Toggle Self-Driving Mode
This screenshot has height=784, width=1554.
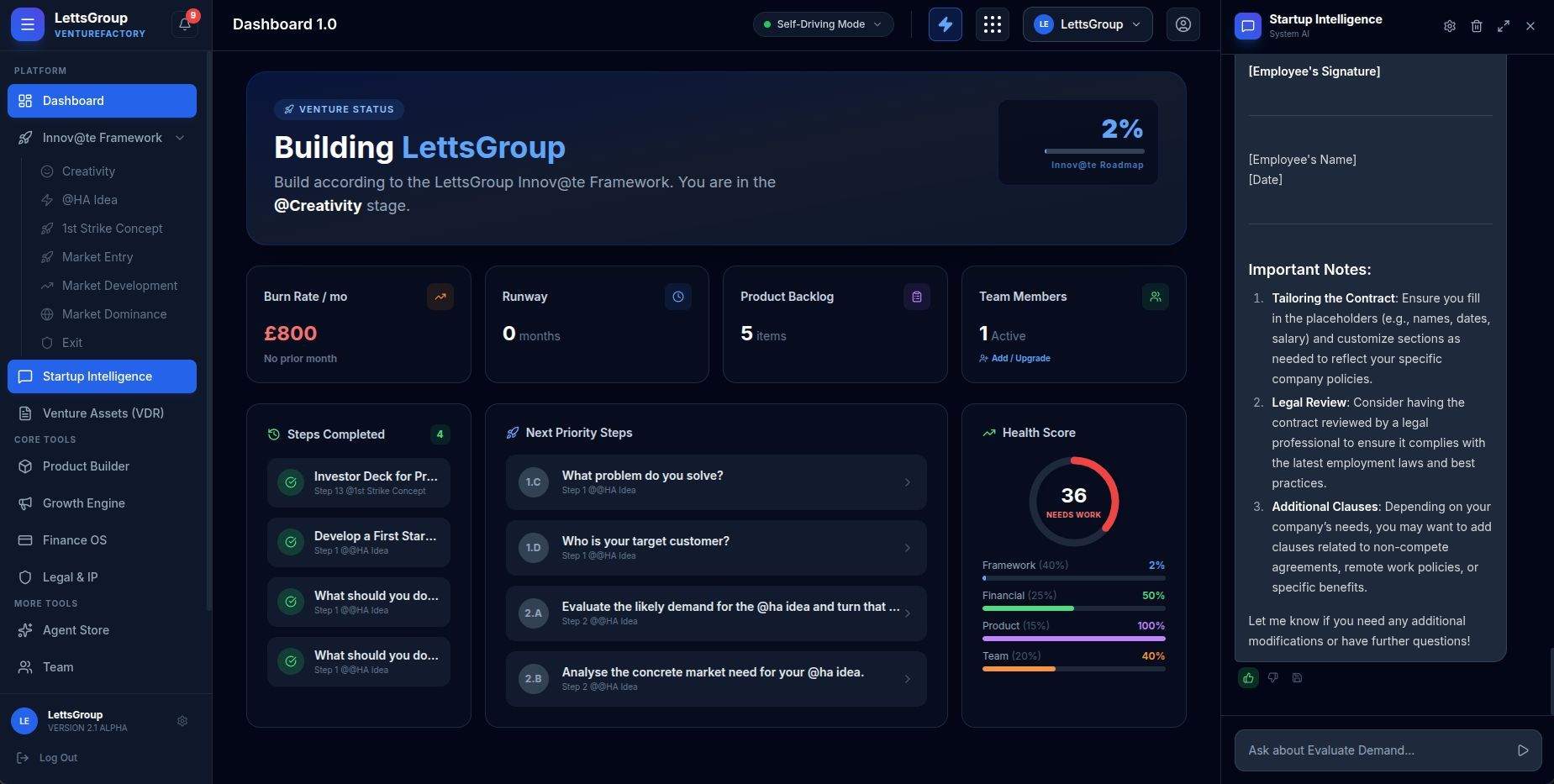(x=822, y=24)
